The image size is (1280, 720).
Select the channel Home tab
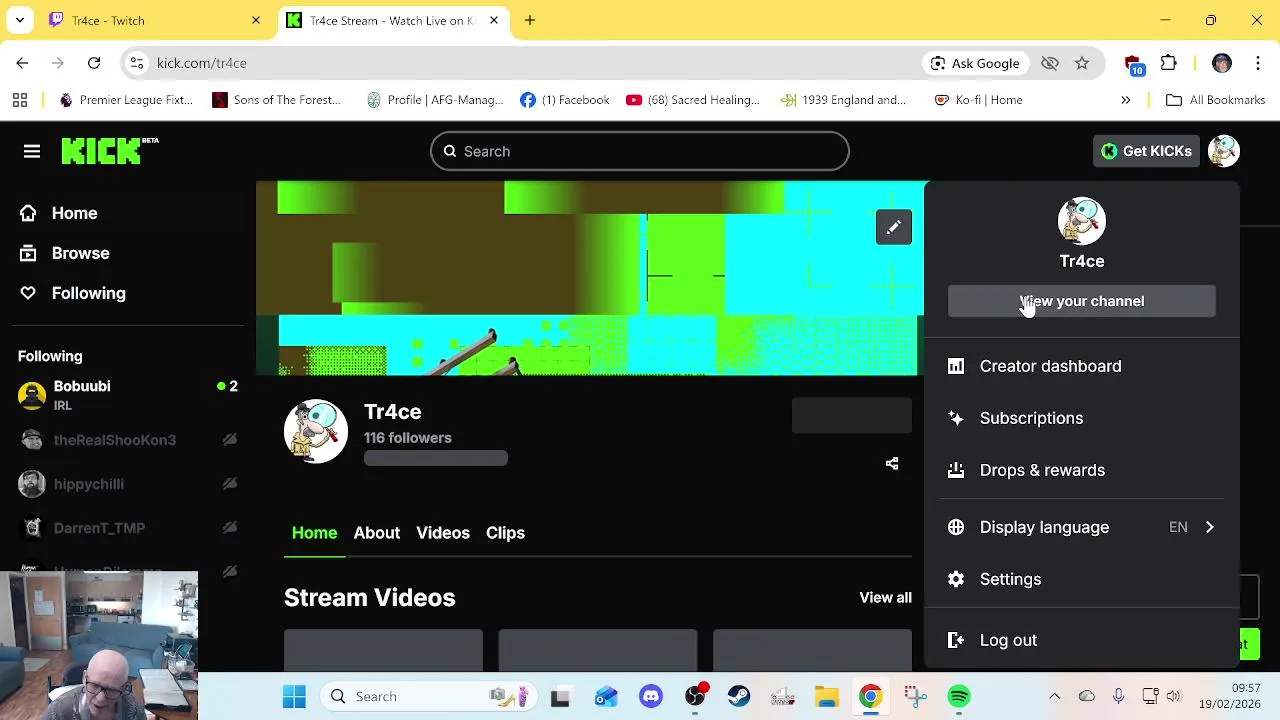coord(314,533)
